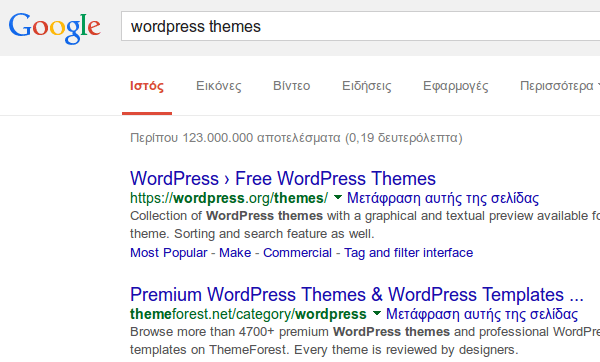The height and width of the screenshot is (362, 600).
Task: Expand the Περισσότερα menu
Action: point(559,86)
